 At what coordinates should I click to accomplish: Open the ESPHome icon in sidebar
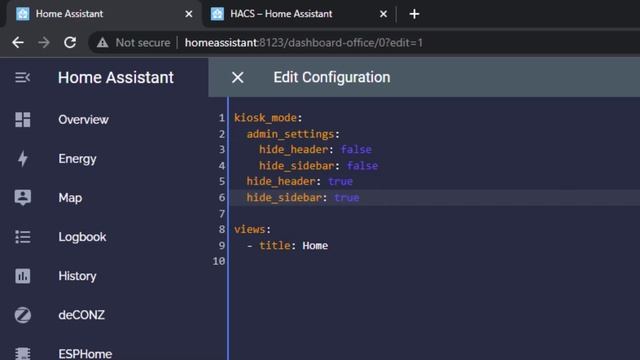tap(22, 353)
